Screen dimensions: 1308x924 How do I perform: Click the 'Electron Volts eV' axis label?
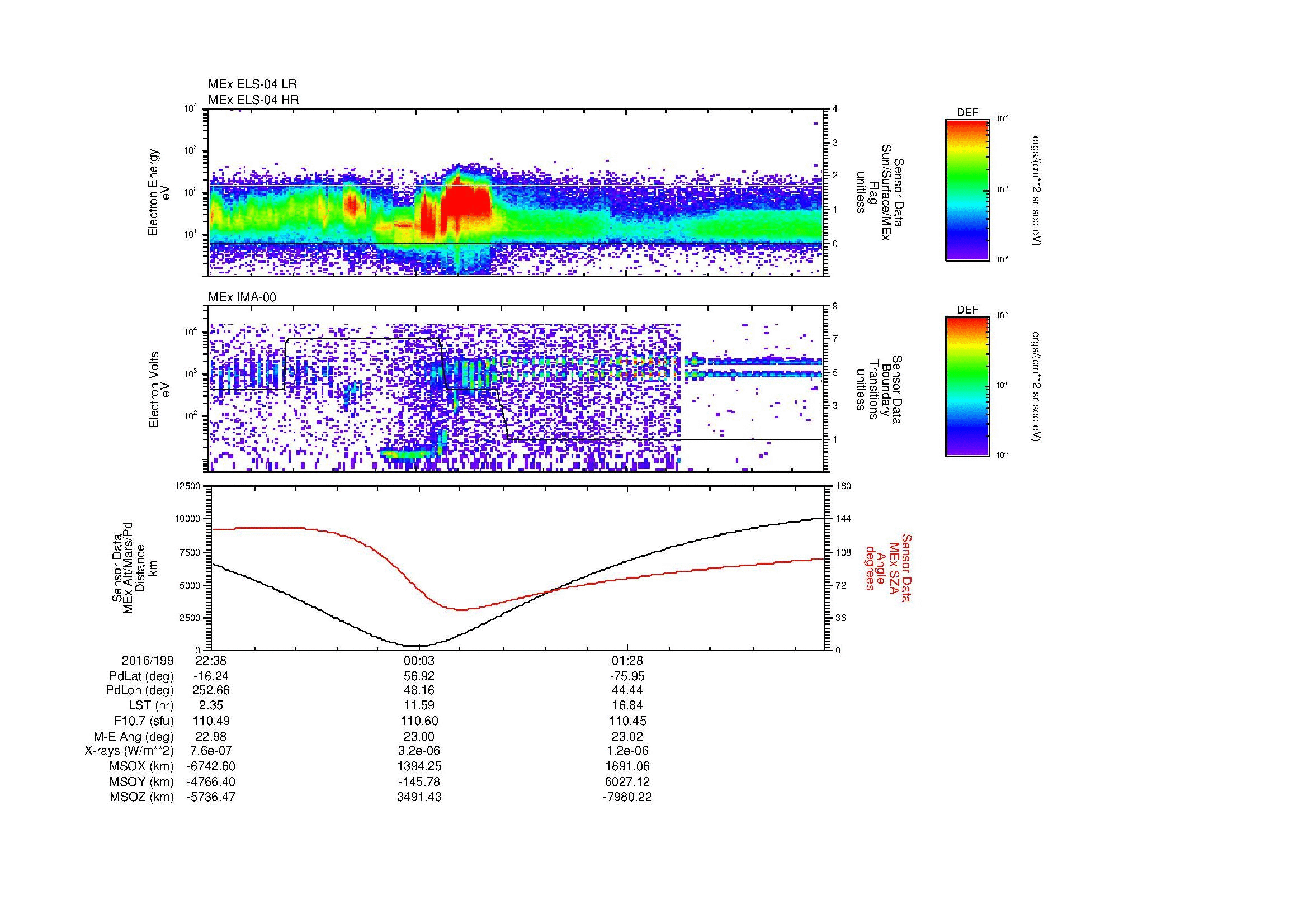[x=159, y=390]
